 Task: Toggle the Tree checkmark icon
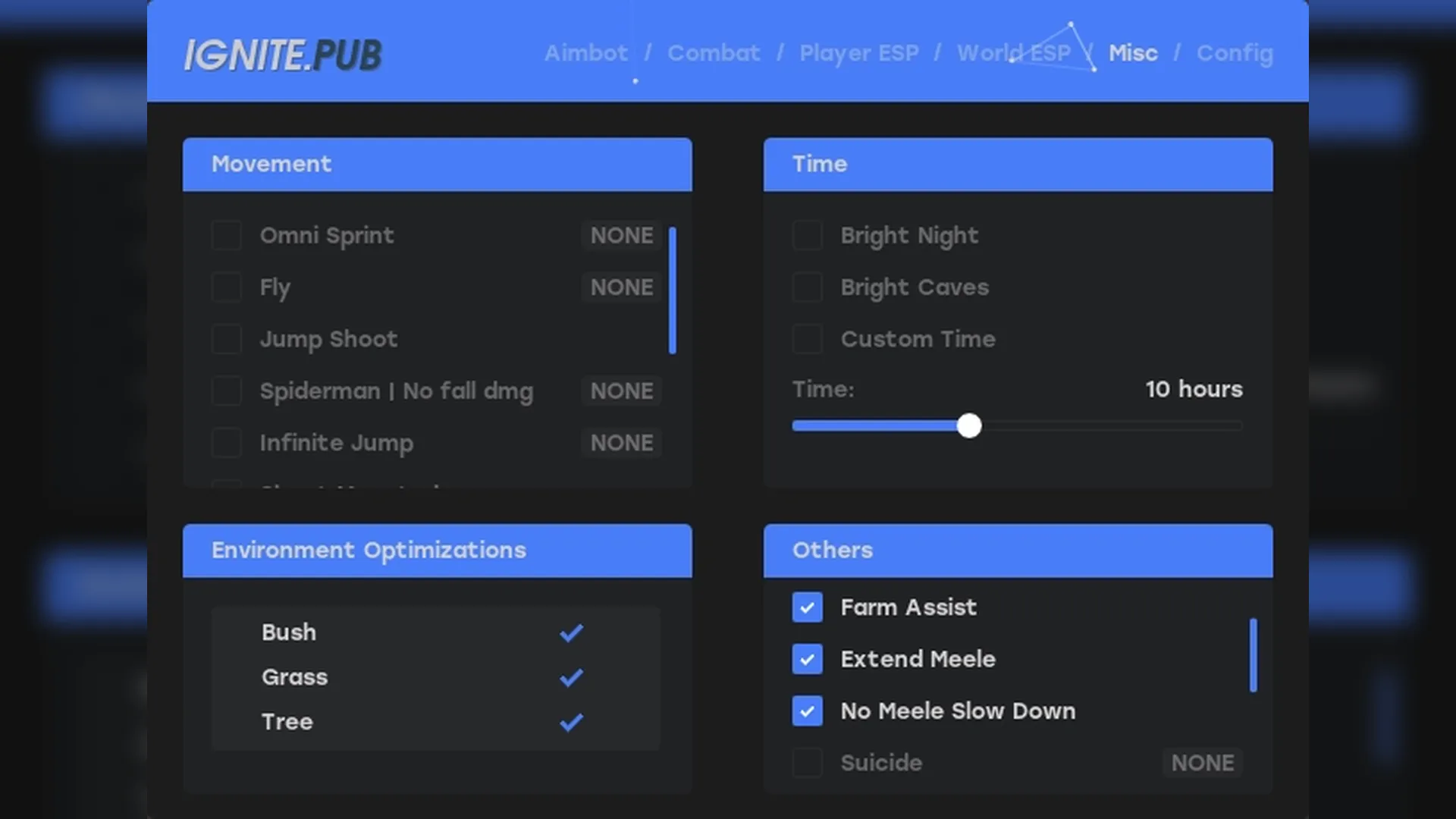[x=571, y=722]
